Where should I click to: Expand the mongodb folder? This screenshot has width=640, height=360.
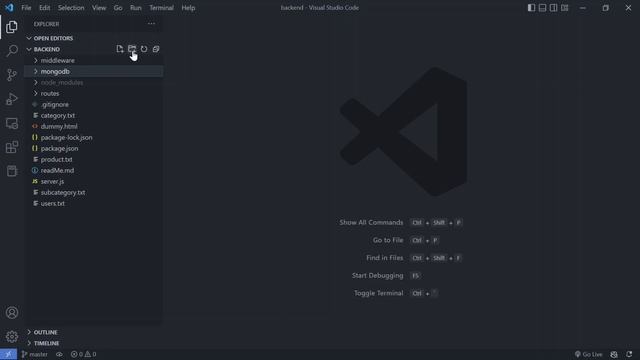click(x=94, y=71)
